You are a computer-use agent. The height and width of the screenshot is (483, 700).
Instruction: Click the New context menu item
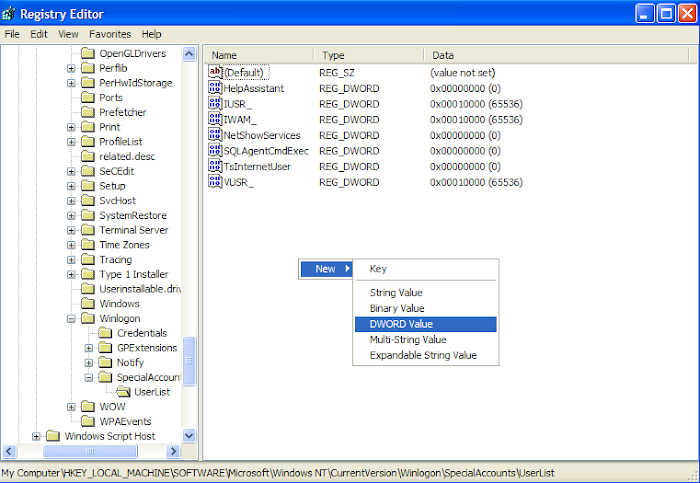coord(326,269)
